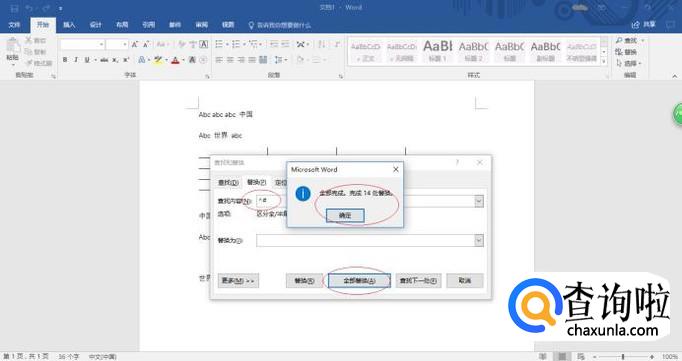Expand the styles gallery more arrow
Image resolution: width=682 pixels, height=361 pixels.
tap(604, 62)
